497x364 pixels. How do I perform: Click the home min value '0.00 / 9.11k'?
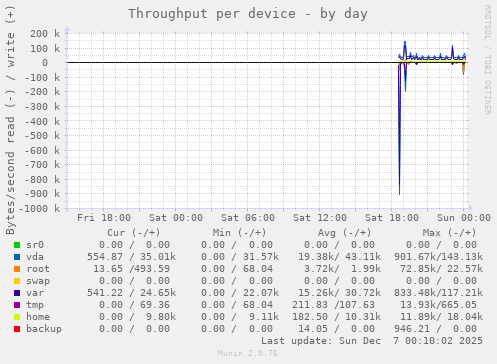tap(240, 317)
